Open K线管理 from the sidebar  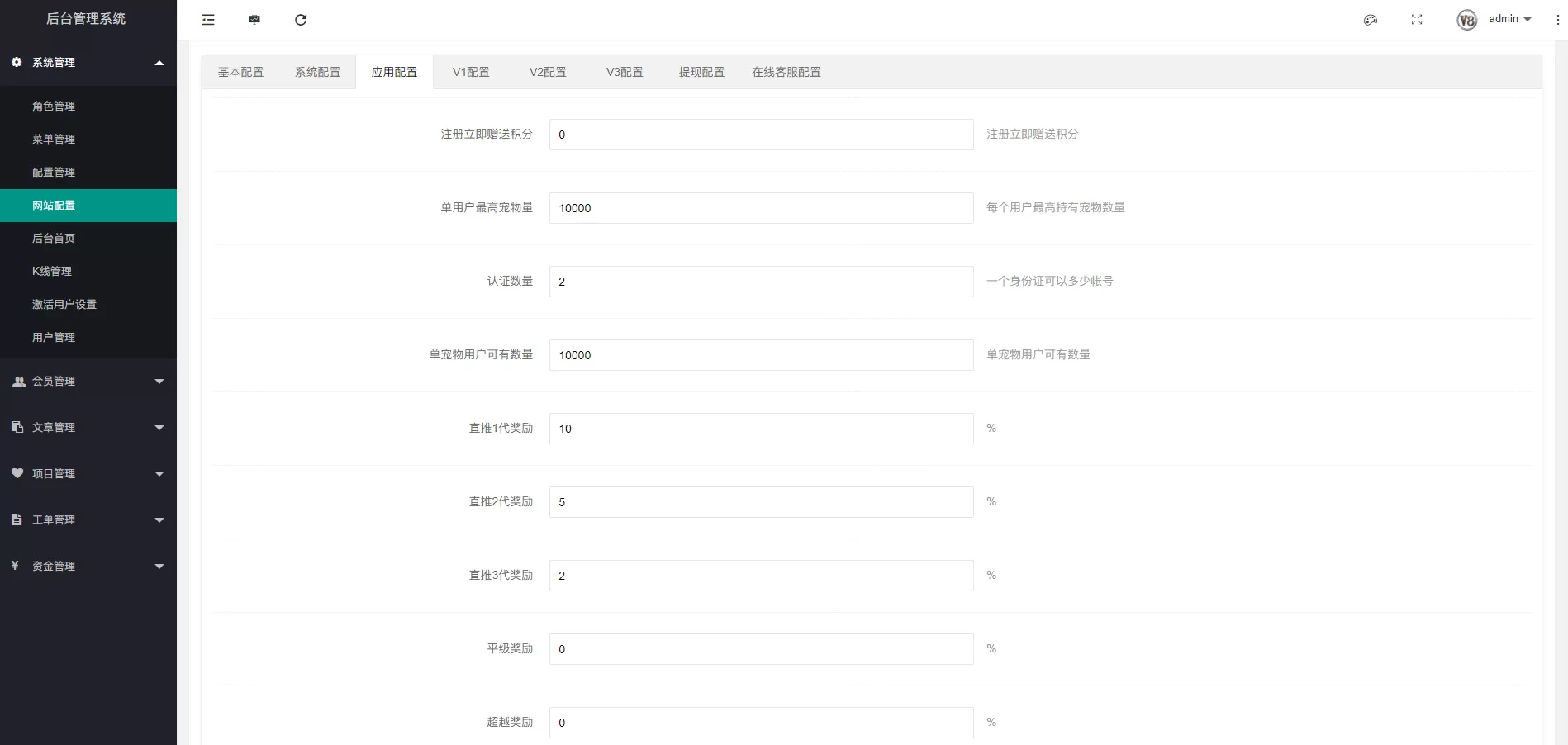(52, 272)
